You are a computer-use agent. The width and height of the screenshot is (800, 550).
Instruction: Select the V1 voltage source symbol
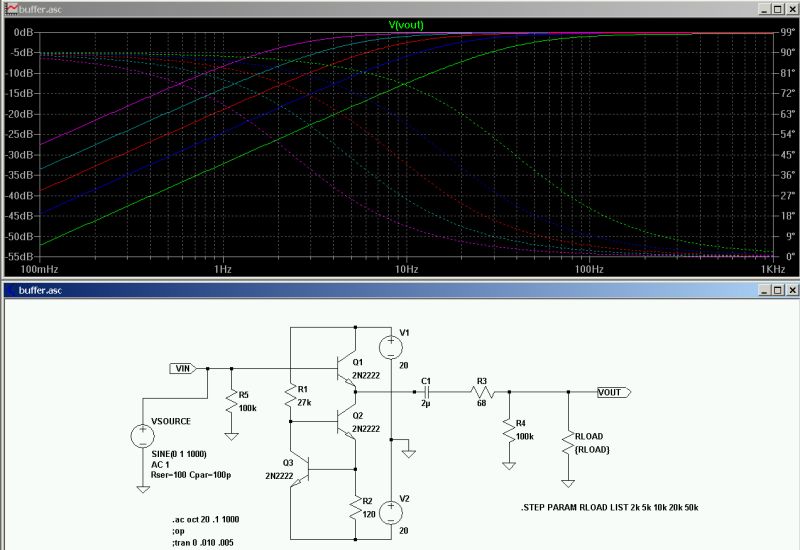pyautogui.click(x=391, y=348)
